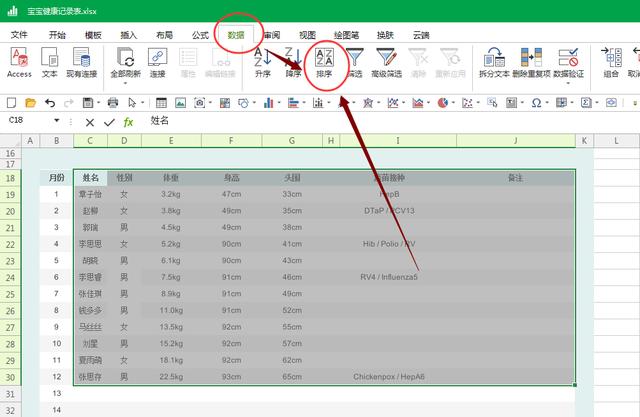Switch to the 模板 tab
The width and height of the screenshot is (640, 417).
pos(93,35)
